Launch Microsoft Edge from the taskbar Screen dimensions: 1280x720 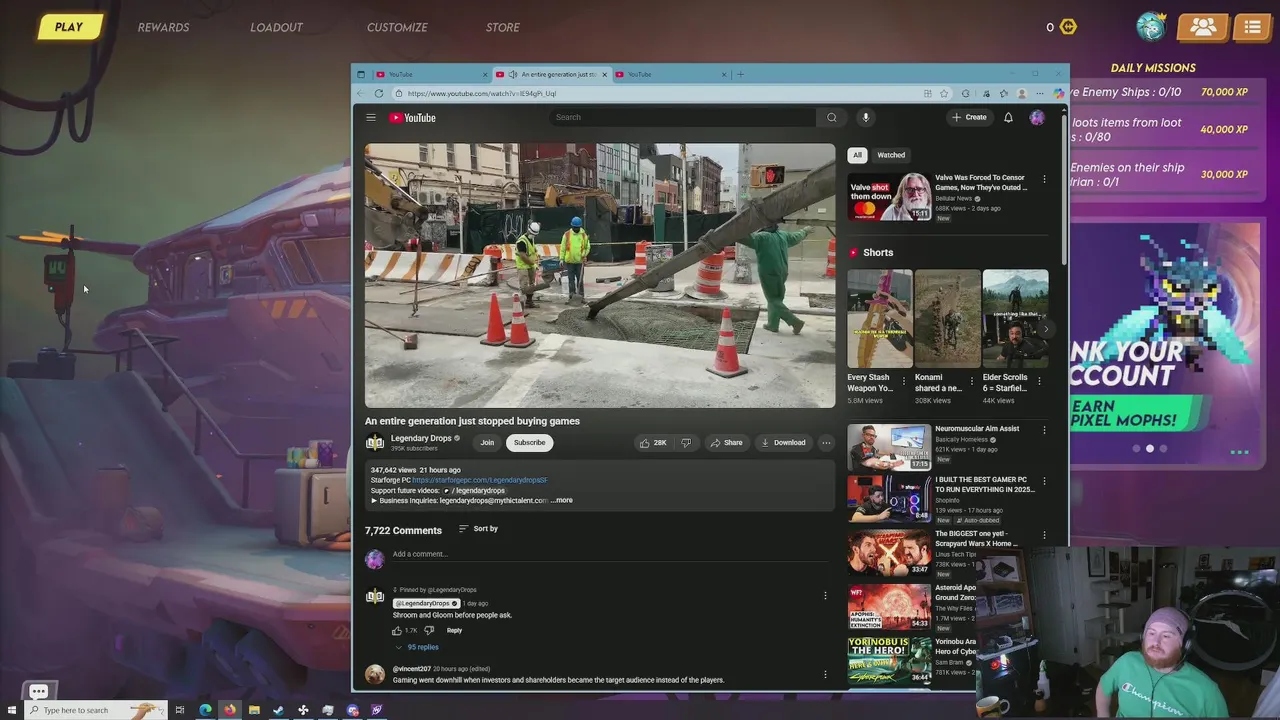(205, 710)
